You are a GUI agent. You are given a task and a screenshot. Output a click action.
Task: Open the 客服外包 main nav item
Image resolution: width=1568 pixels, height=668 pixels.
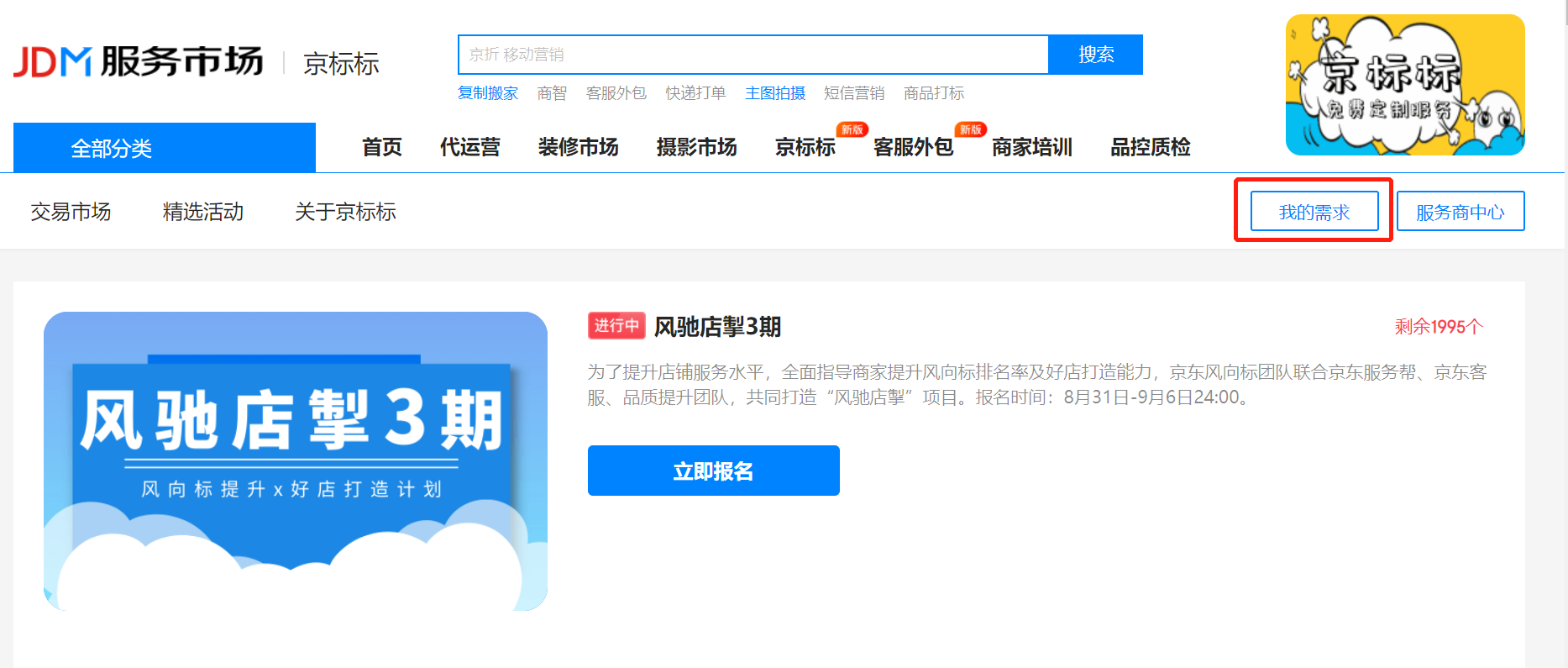pyautogui.click(x=914, y=147)
